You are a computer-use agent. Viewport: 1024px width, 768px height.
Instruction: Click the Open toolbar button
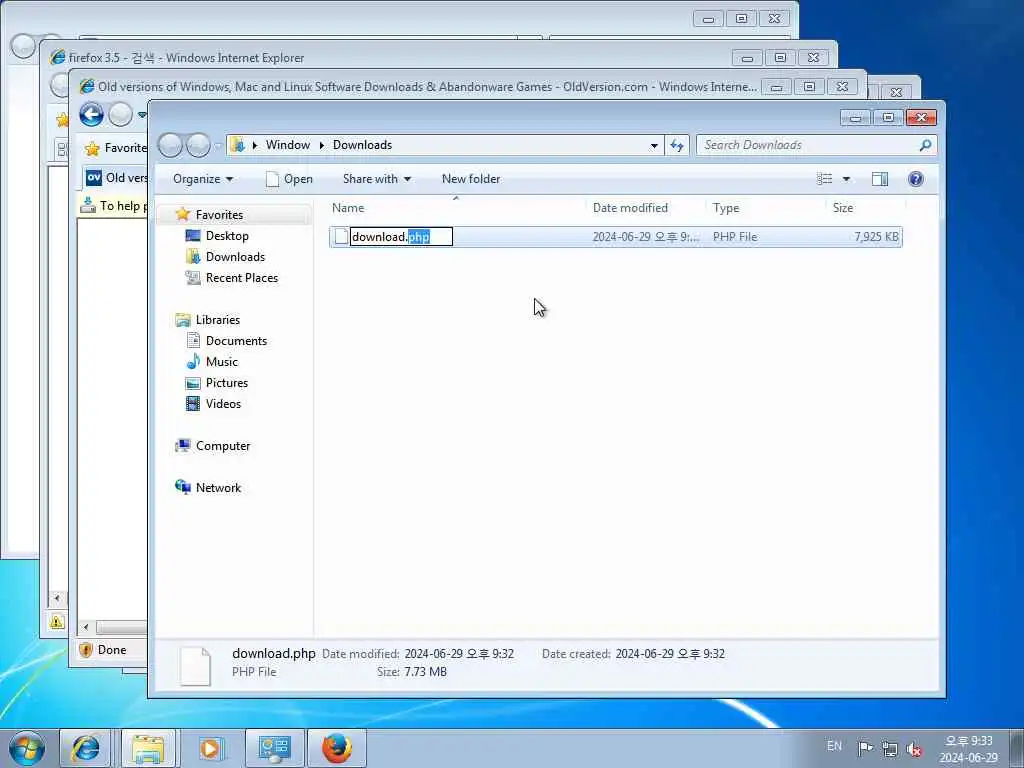[x=289, y=179]
